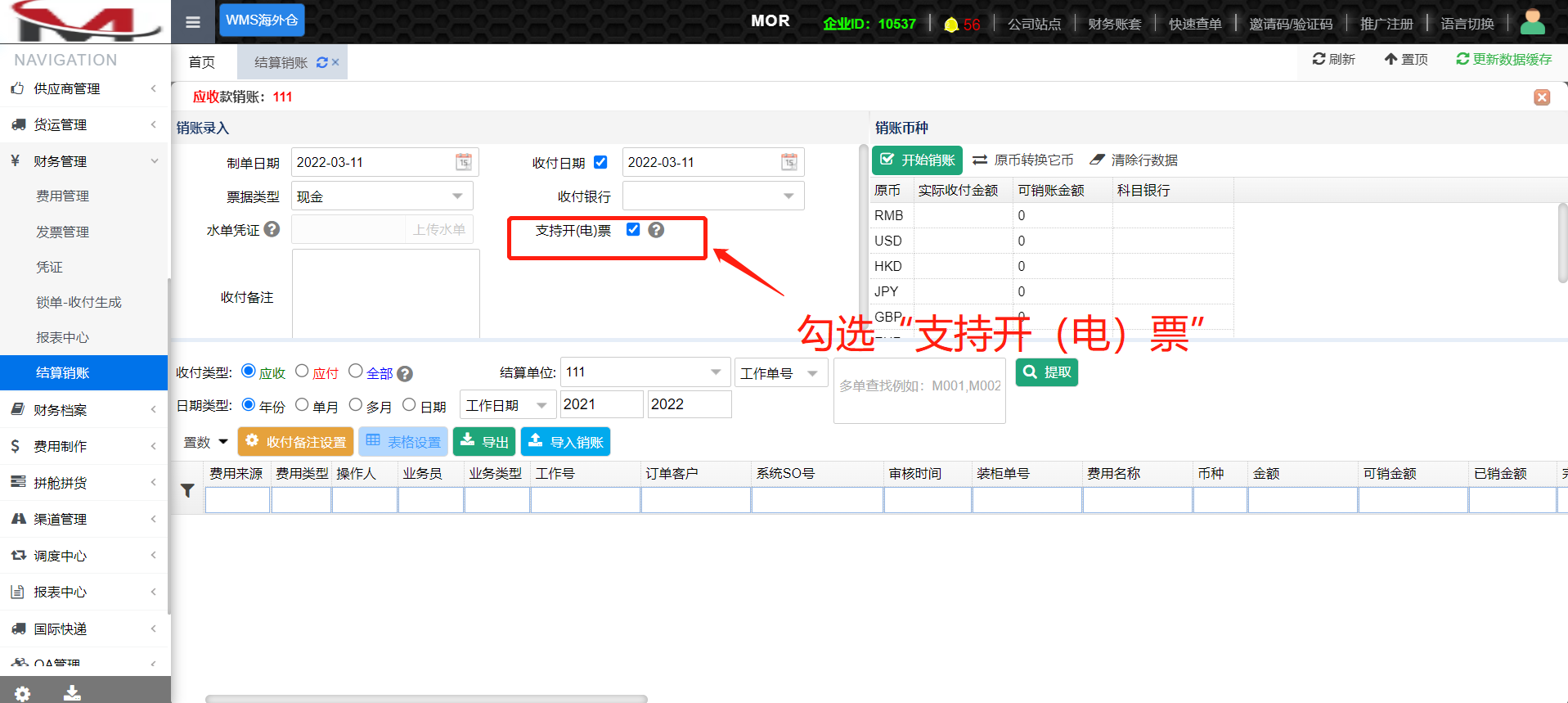Screen dimensions: 1568x703
Task: Click help icon beside 水单凭证
Action: click(x=272, y=230)
